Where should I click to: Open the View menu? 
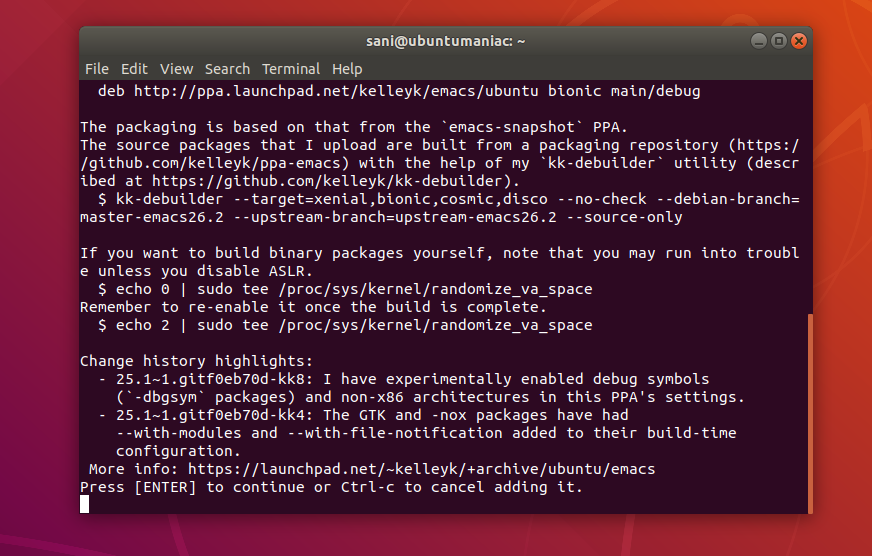[x=176, y=69]
